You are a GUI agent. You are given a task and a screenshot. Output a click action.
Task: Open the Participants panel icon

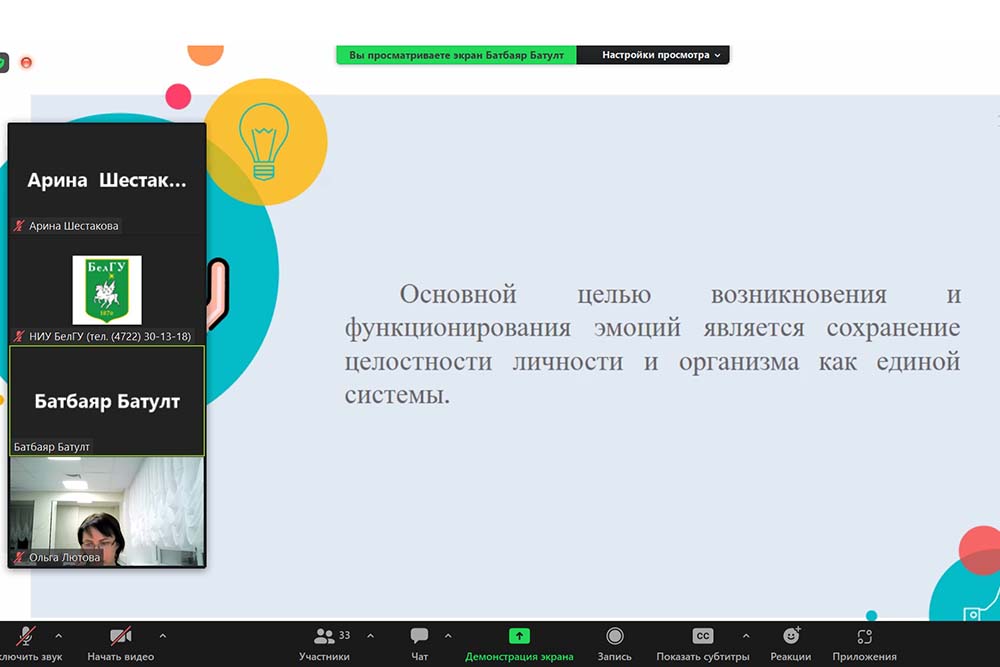click(x=324, y=636)
